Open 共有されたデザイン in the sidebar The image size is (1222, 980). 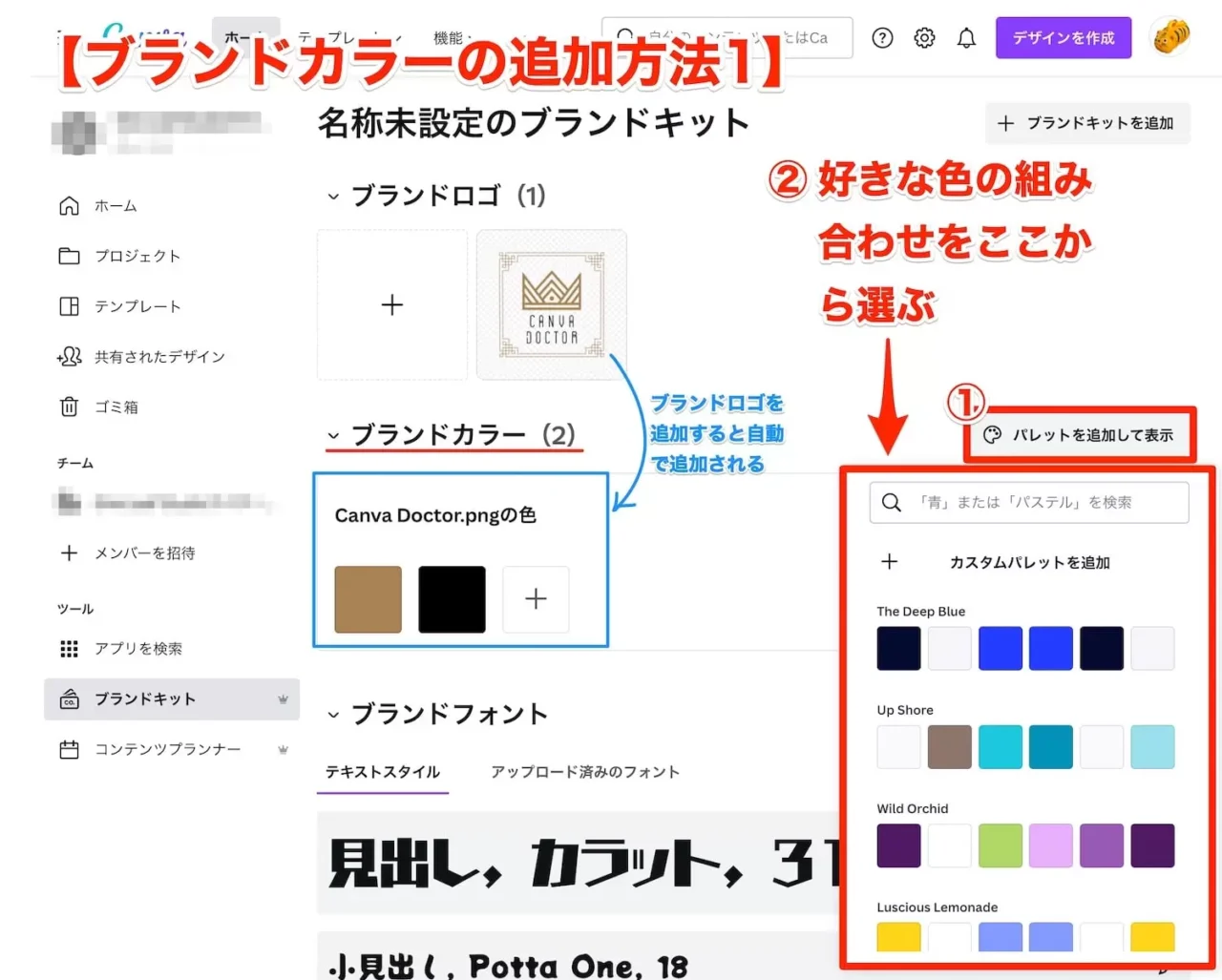pyautogui.click(x=141, y=357)
